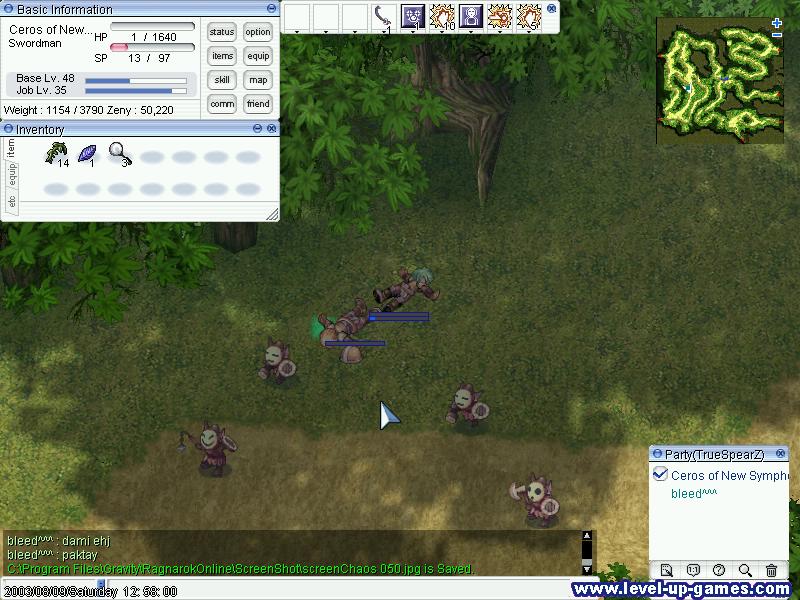Collapse the Basic Information panel via its right-side minus
Screen dimensions: 800x600
[271, 9]
